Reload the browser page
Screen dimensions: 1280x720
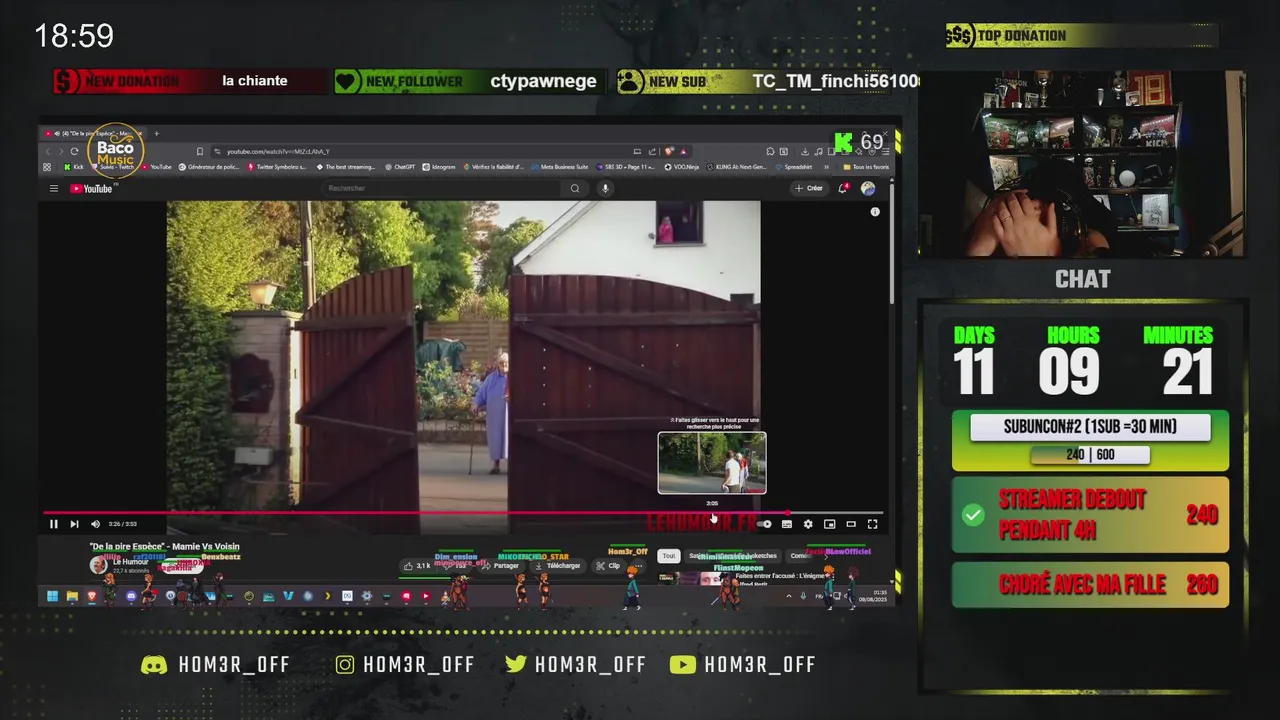[74, 151]
